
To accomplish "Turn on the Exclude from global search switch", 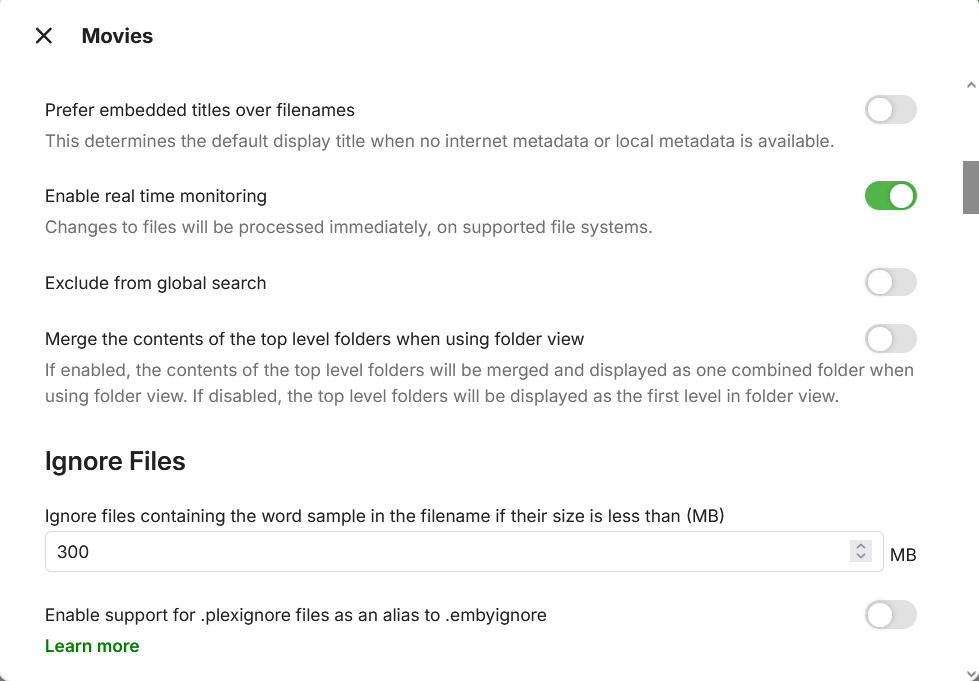I will point(890,283).
